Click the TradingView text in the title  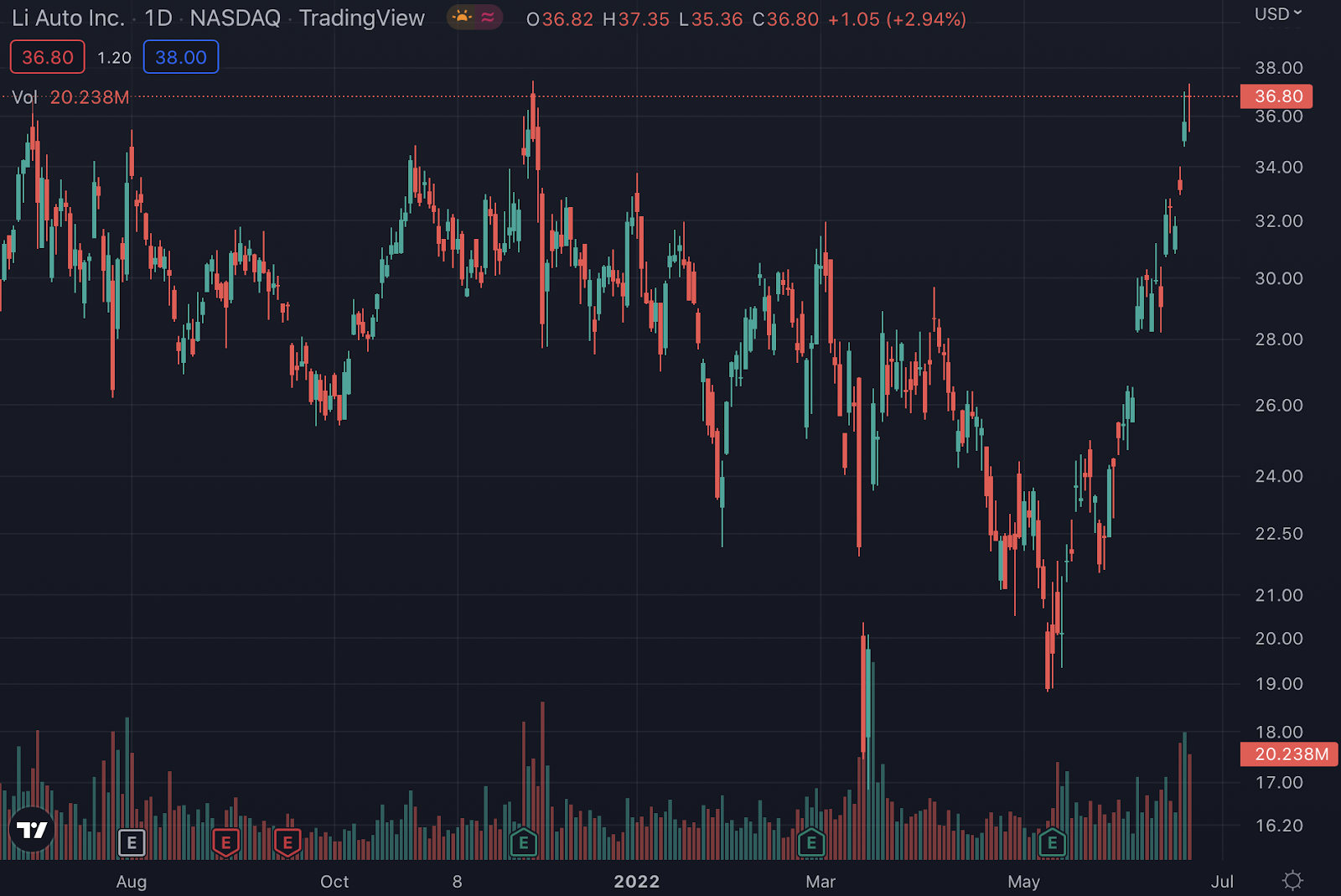pos(362,18)
